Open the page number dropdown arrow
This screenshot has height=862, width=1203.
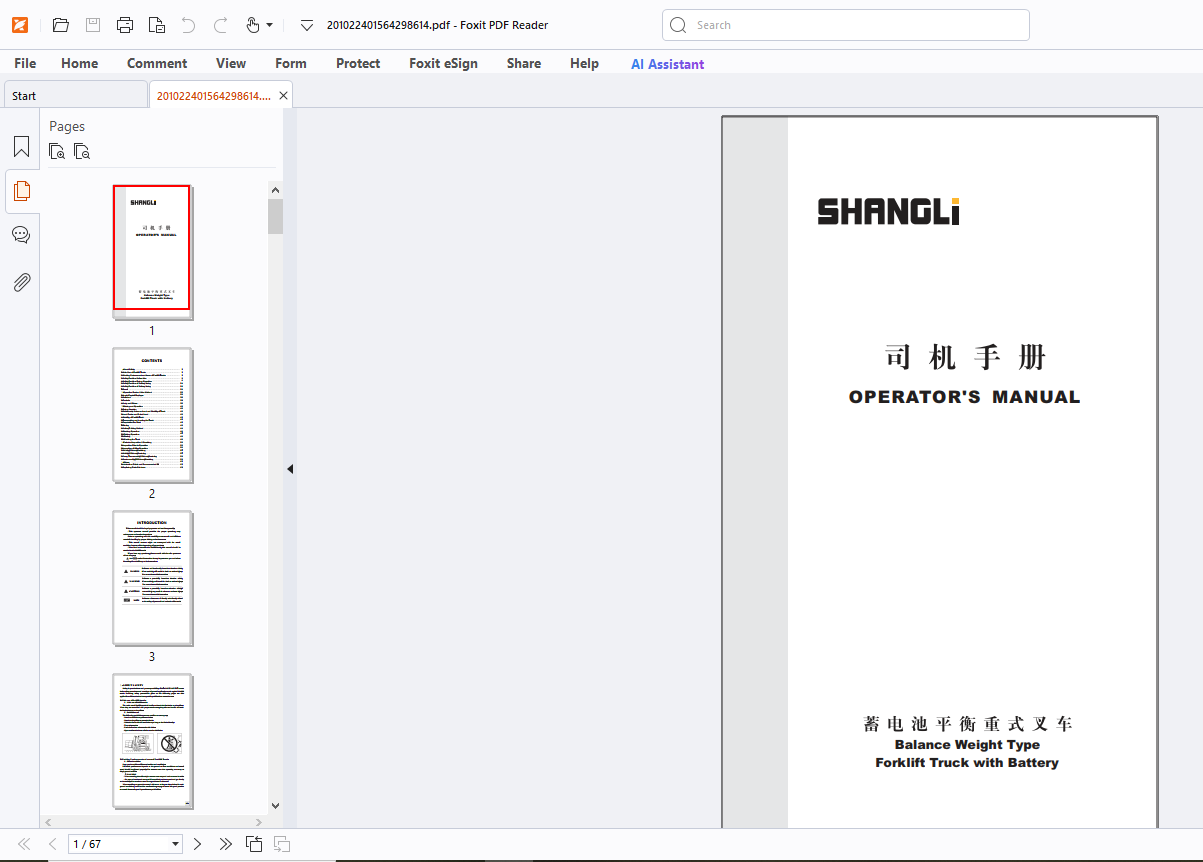click(176, 844)
